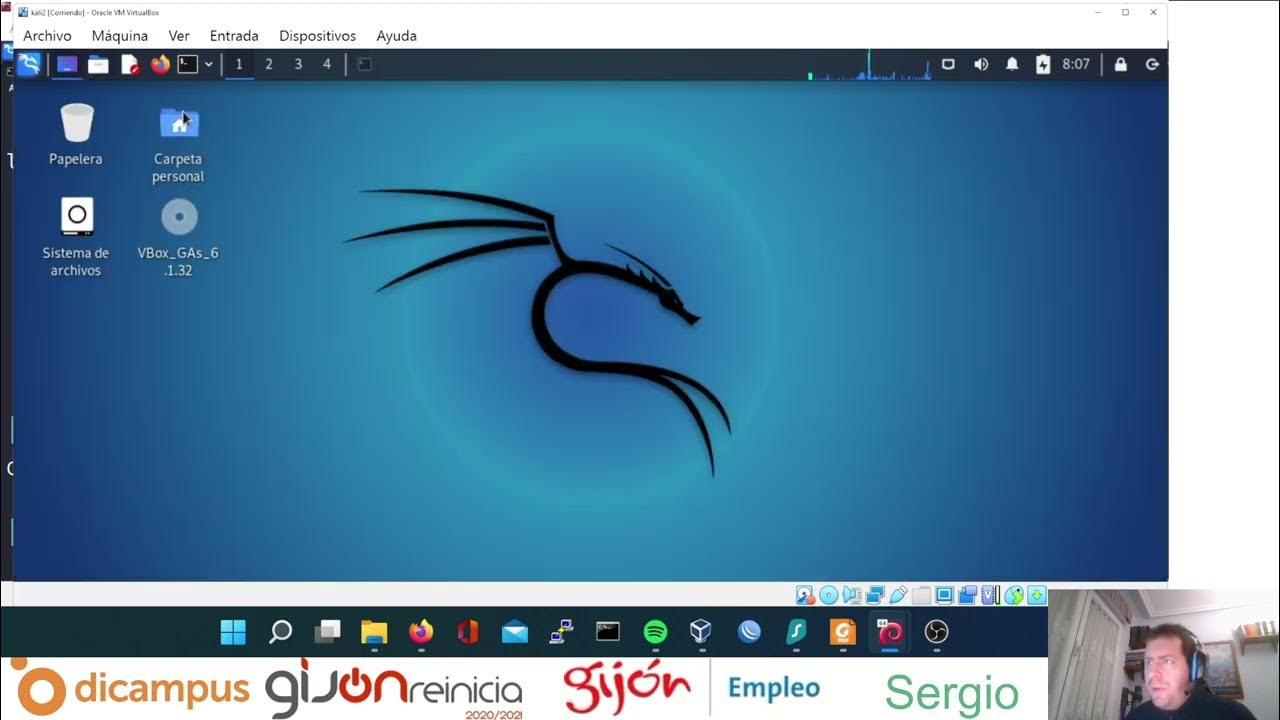1280x720 pixels.
Task: Select the Carpeta personal desktop folder
Action: tap(178, 143)
